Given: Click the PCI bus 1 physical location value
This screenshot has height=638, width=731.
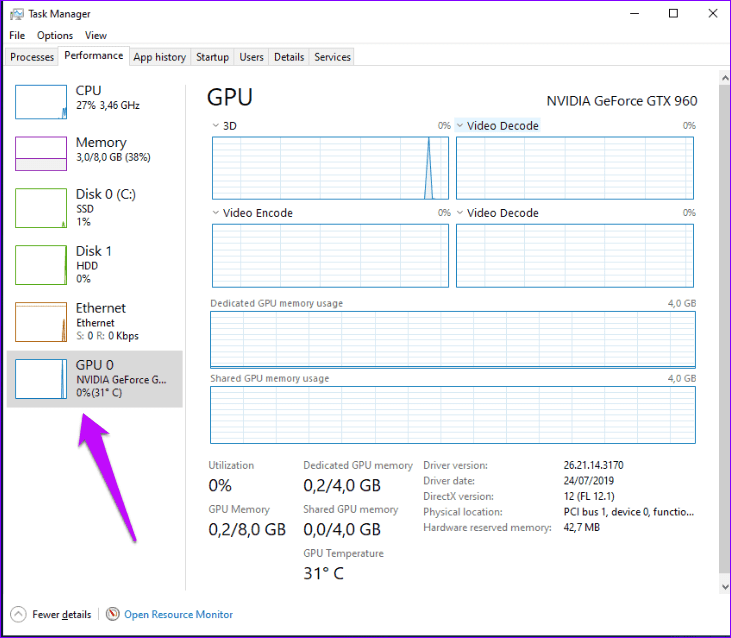Looking at the screenshot, I should point(628,512).
